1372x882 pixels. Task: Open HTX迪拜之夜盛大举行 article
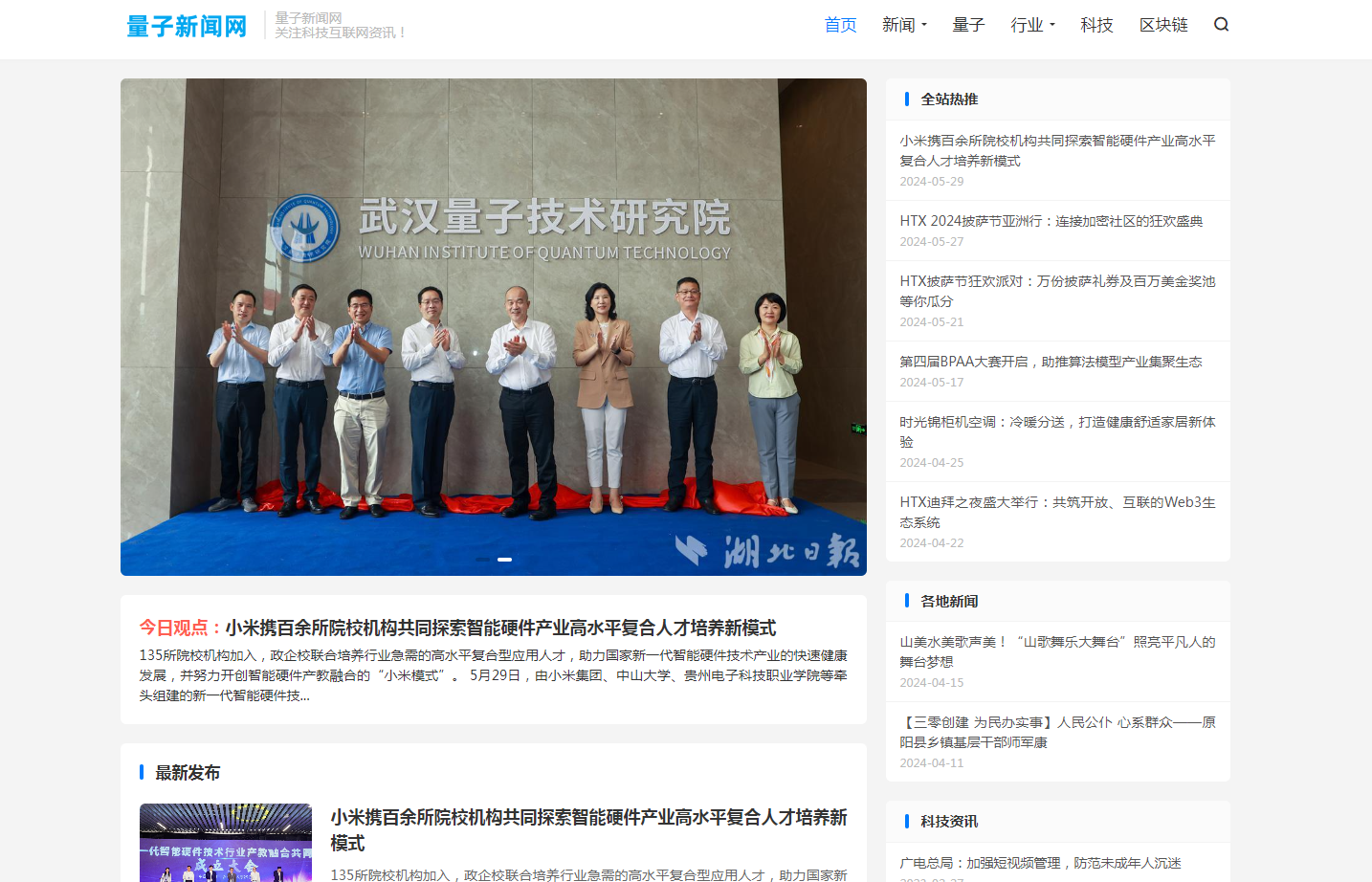(1057, 512)
